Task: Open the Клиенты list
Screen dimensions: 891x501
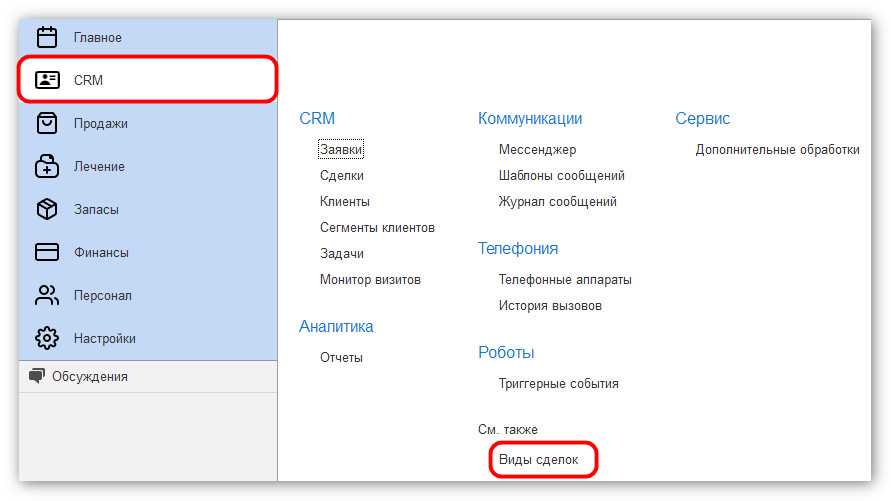Action: click(344, 202)
